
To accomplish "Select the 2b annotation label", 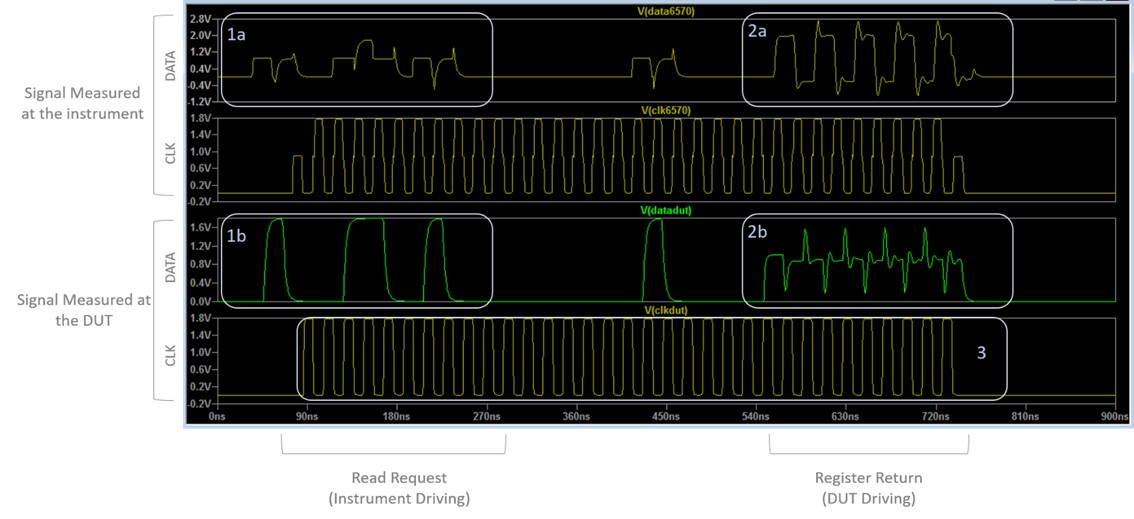I will pyautogui.click(x=757, y=235).
